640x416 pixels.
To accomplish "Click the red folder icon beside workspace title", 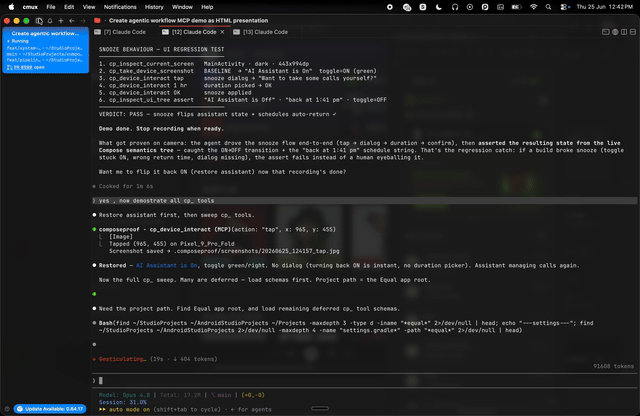I will coord(97,20).
